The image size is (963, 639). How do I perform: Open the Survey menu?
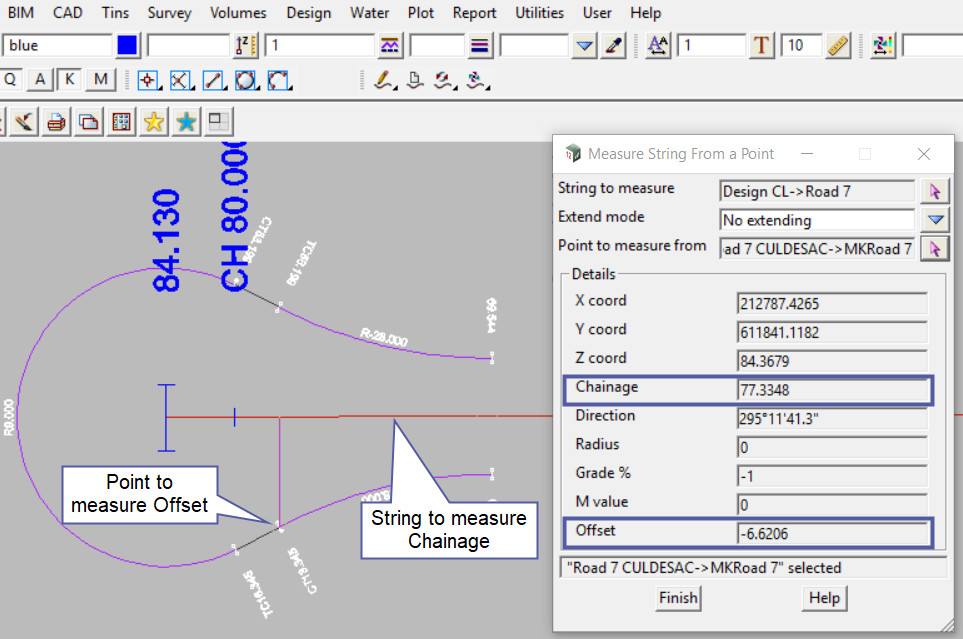(169, 13)
